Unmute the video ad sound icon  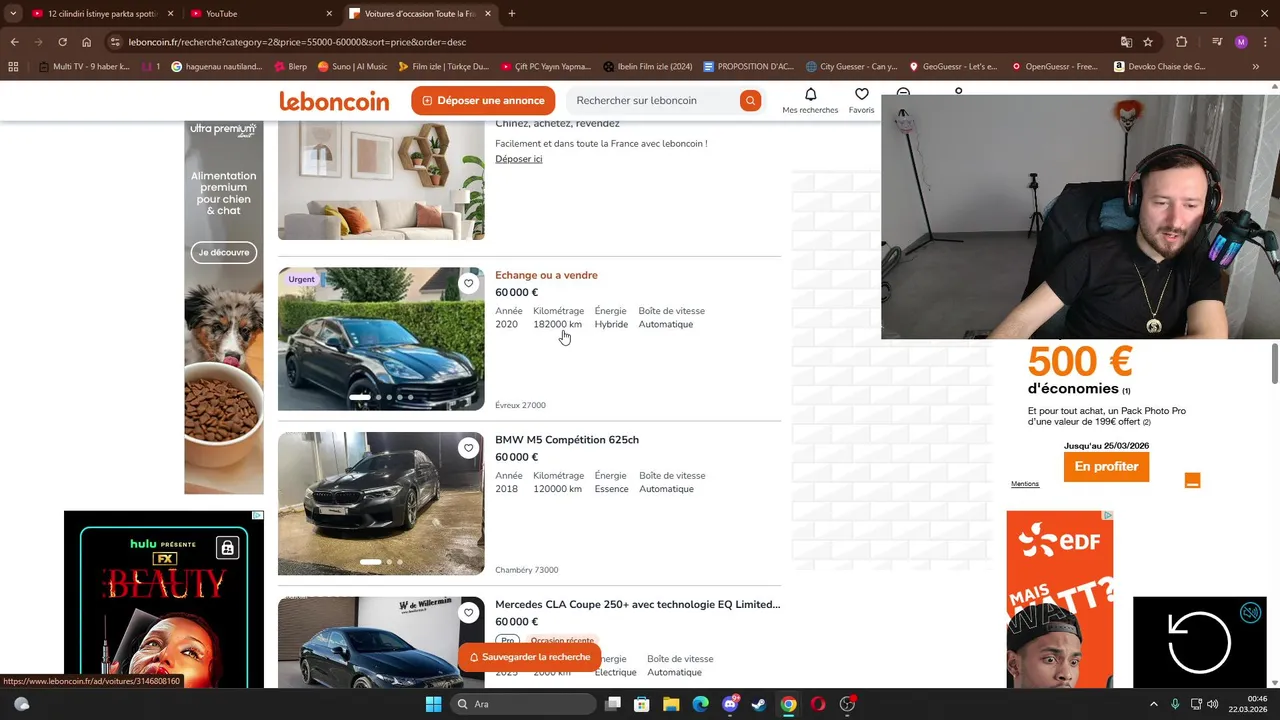pos(1250,613)
